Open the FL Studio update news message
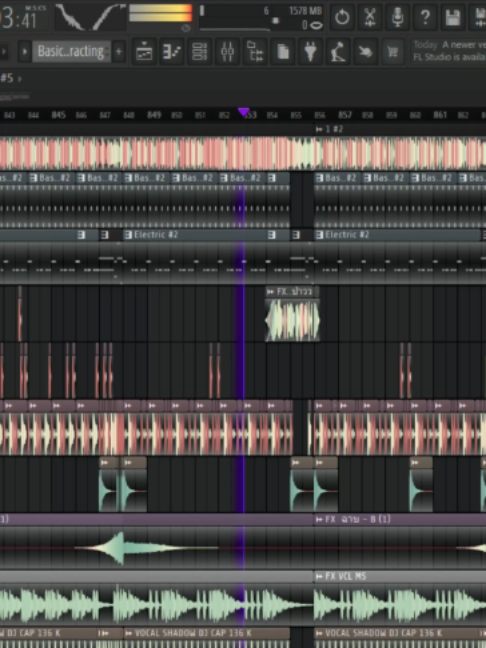The width and height of the screenshot is (486, 648). tap(450, 50)
